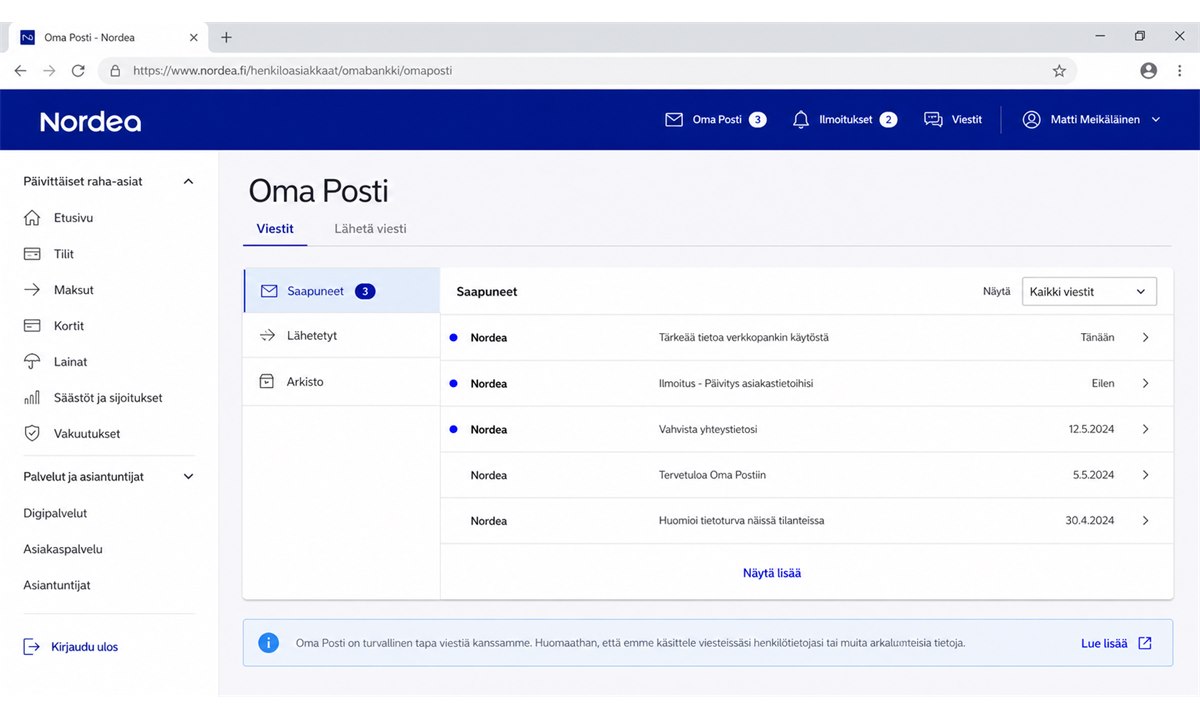The image size is (1200, 720).
Task: Open message Tervetuloa Oma Postiin
Action: tap(807, 475)
